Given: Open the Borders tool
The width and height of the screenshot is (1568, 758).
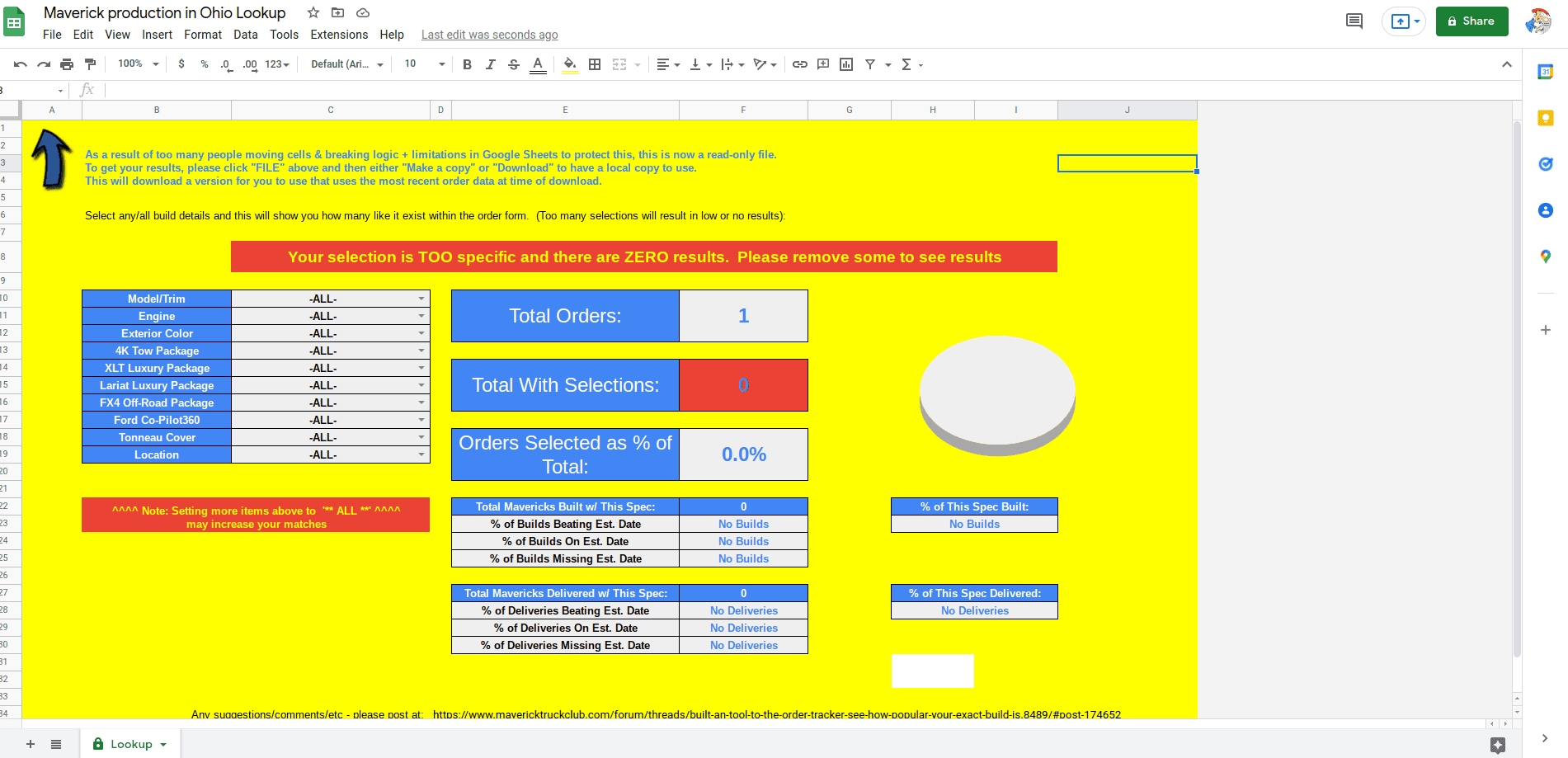Looking at the screenshot, I should 595,64.
